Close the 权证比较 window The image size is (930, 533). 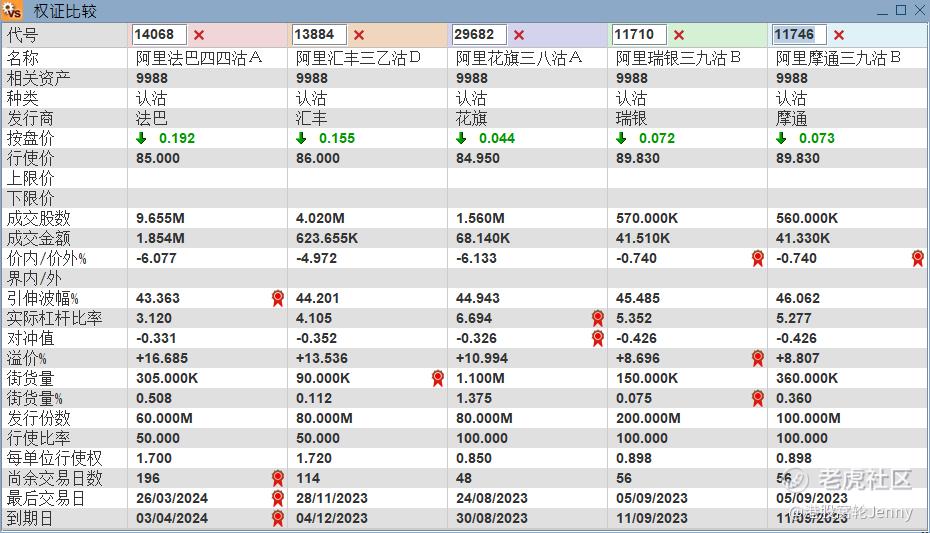(919, 11)
